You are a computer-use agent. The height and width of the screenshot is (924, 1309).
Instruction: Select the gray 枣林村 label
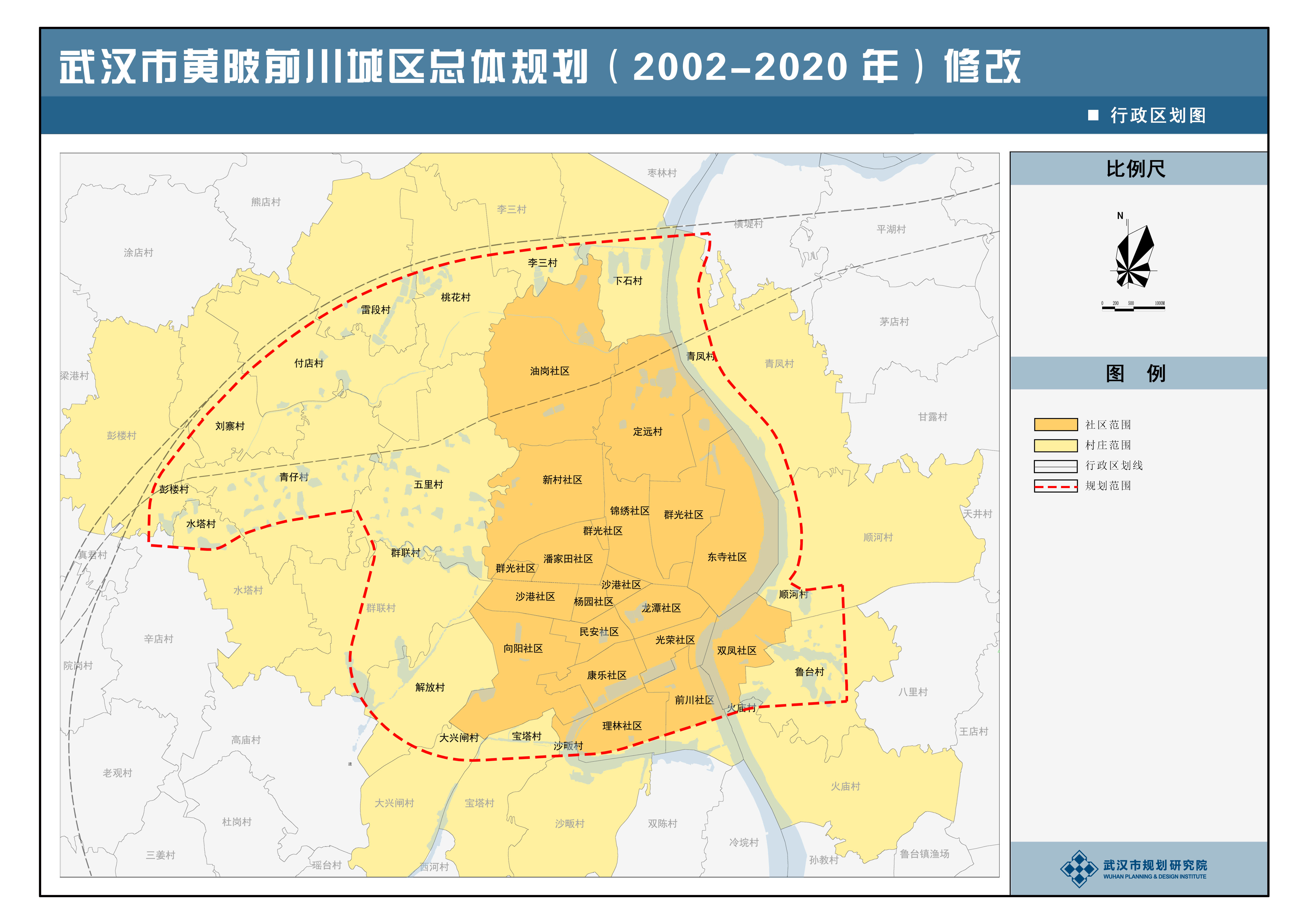662,173
